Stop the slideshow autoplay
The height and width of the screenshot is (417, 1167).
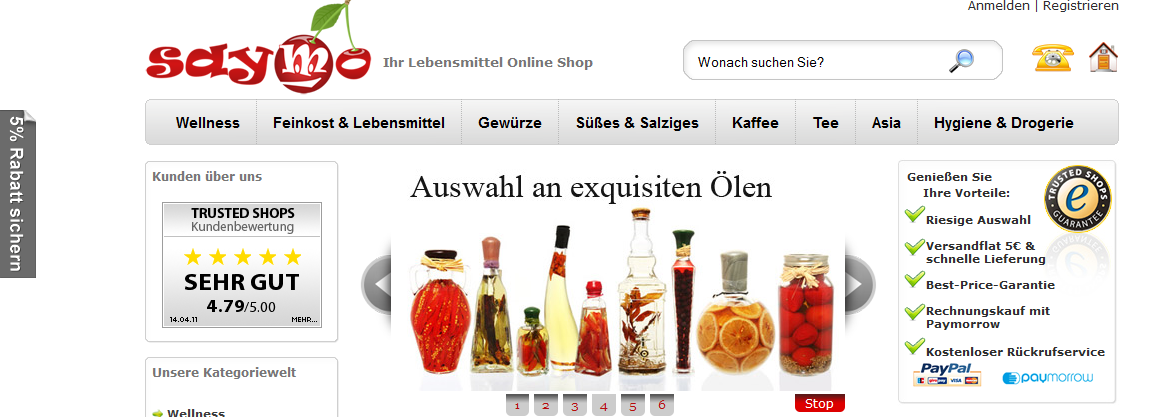(819, 404)
